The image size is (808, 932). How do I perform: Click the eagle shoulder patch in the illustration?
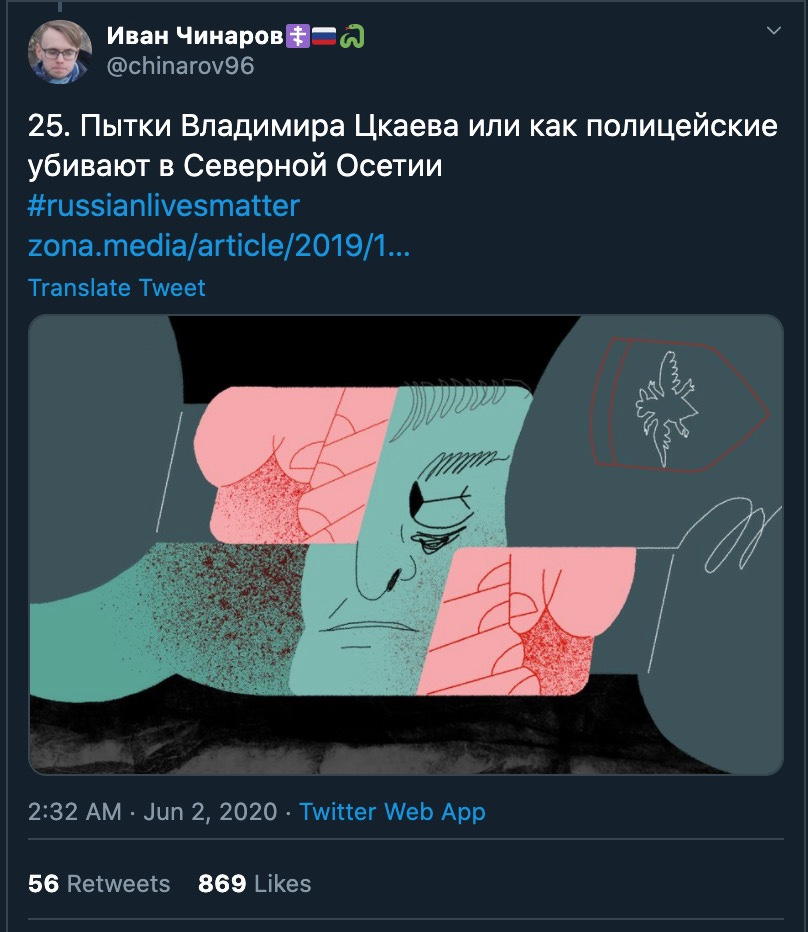[678, 405]
